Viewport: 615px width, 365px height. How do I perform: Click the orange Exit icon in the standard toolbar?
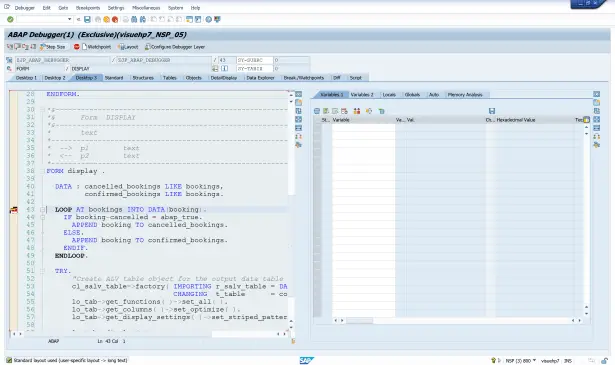click(x=106, y=19)
